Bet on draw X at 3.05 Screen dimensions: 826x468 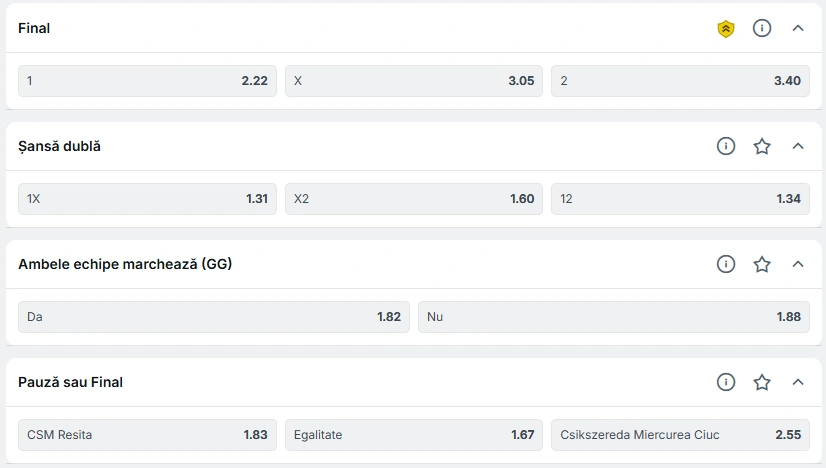414,81
